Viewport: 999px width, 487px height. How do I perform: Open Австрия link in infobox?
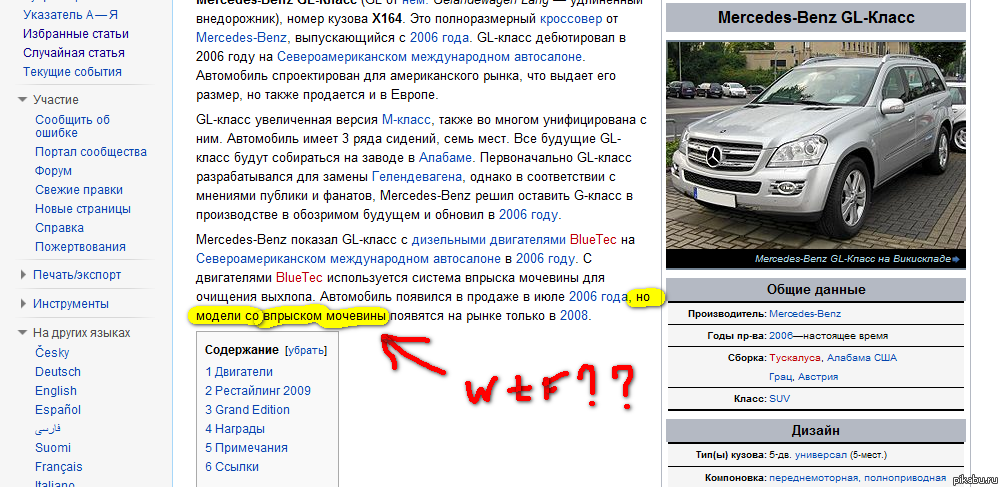pyautogui.click(x=818, y=377)
